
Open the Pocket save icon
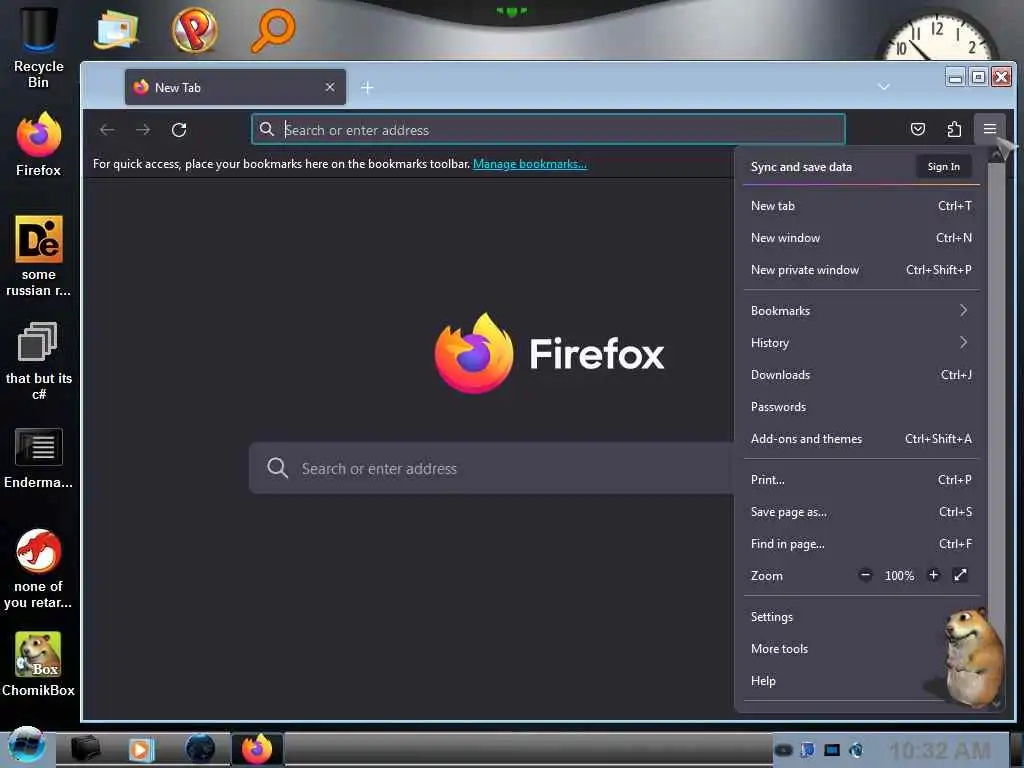(918, 129)
